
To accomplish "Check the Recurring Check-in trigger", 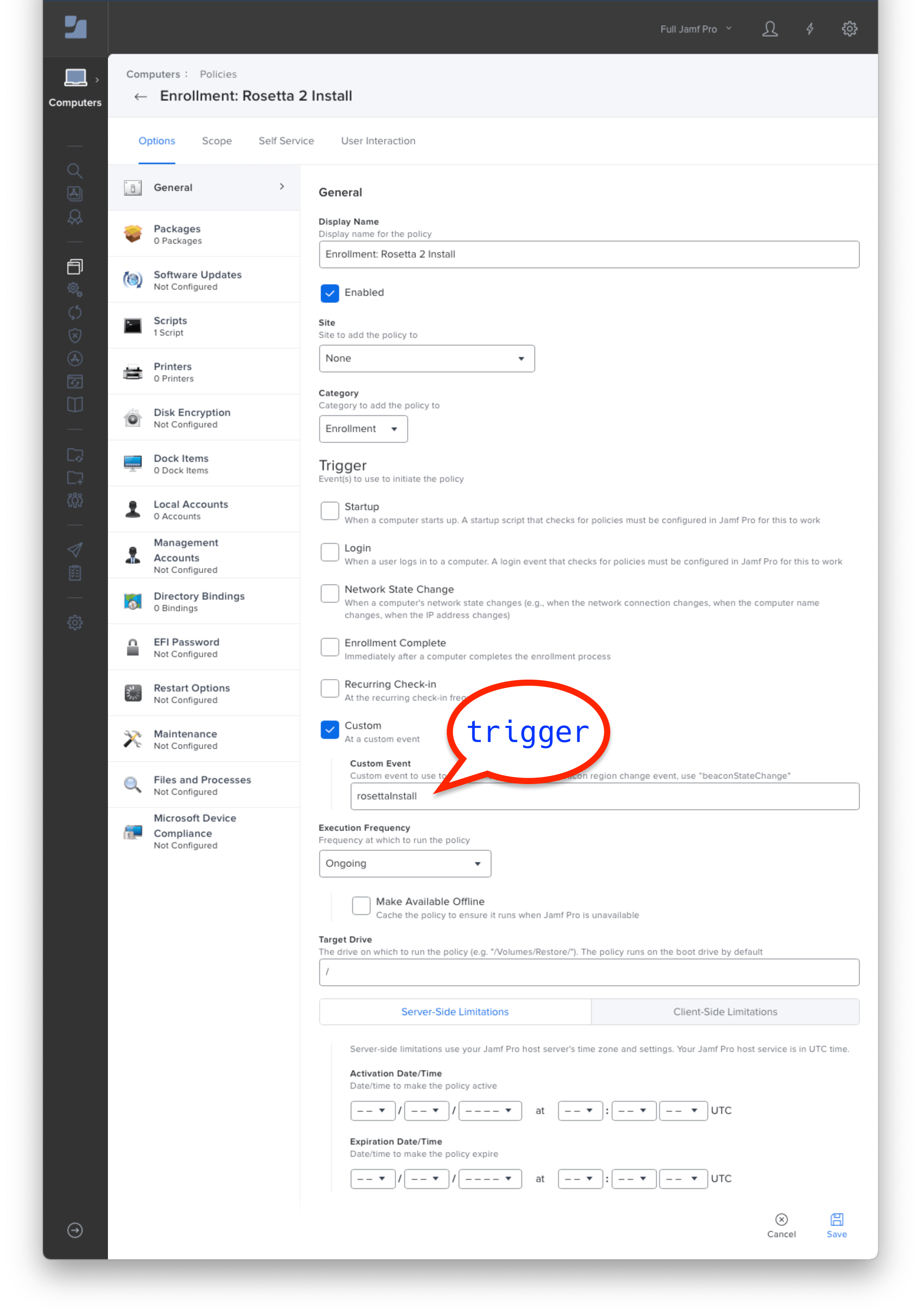I will tap(330, 688).
